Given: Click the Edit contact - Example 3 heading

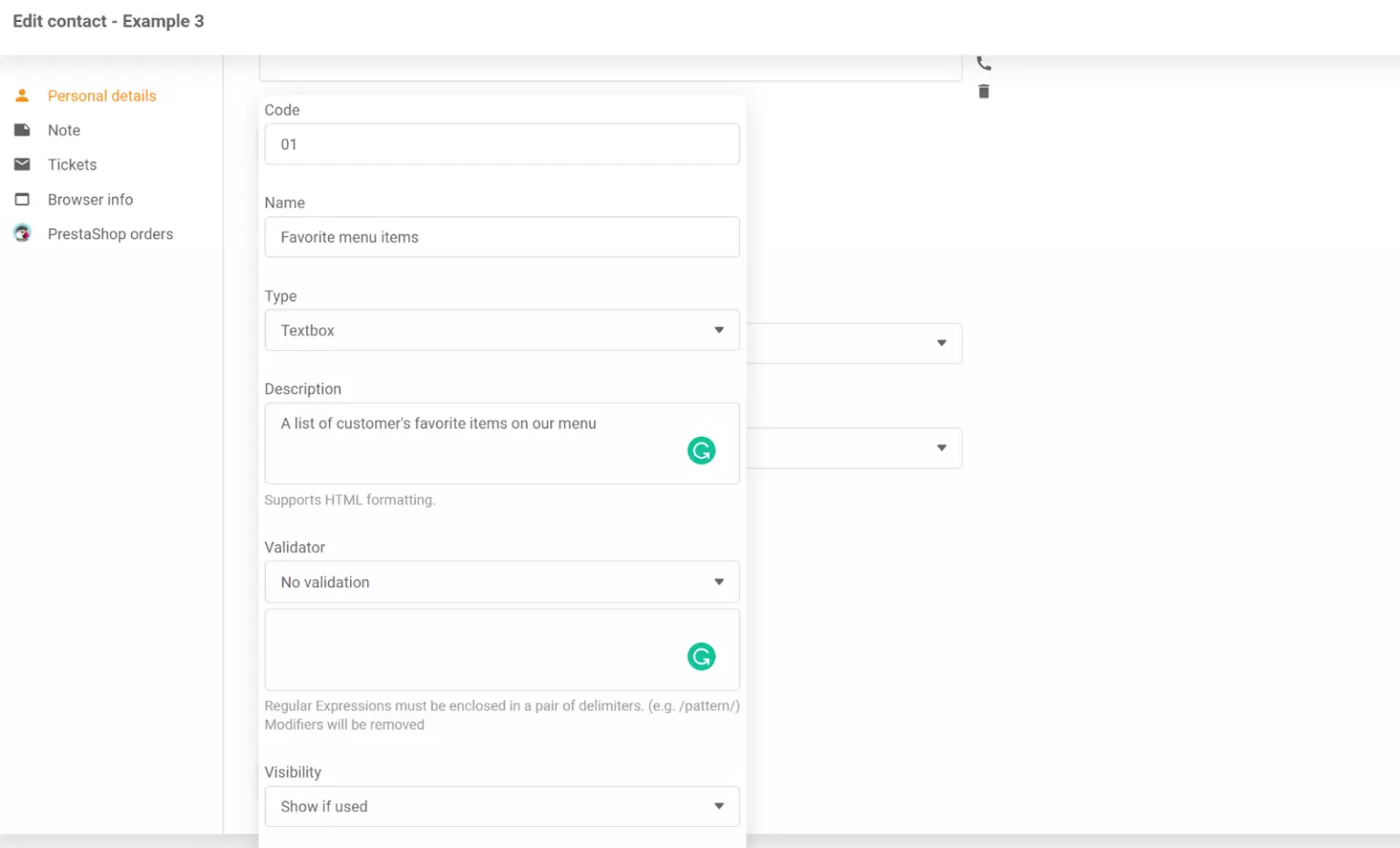Looking at the screenshot, I should [108, 21].
